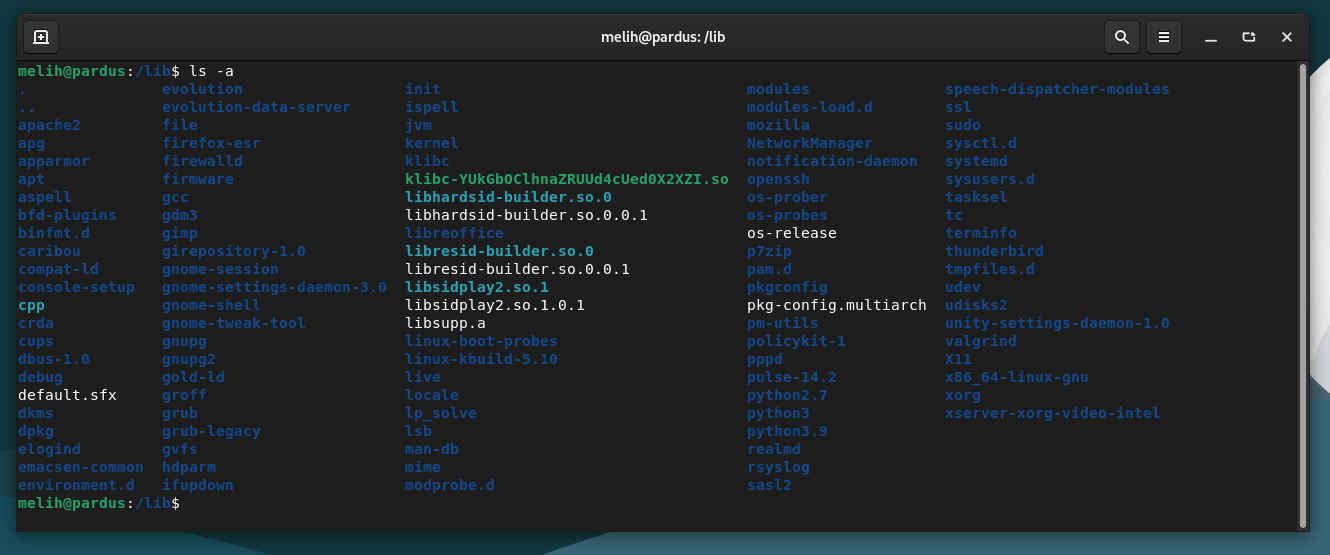The width and height of the screenshot is (1330, 555).
Task: Click the 'unity-settings-daemon-1.0' entry
Action: pyautogui.click(x=1057, y=323)
